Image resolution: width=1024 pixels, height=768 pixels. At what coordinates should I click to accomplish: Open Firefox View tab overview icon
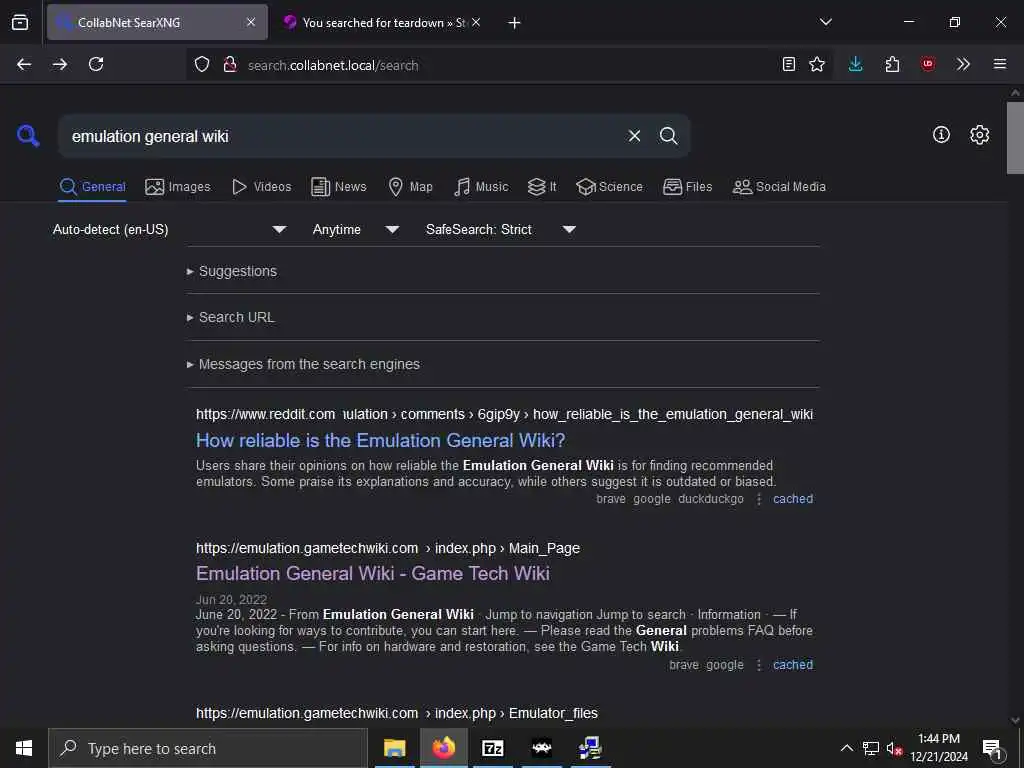(20, 22)
